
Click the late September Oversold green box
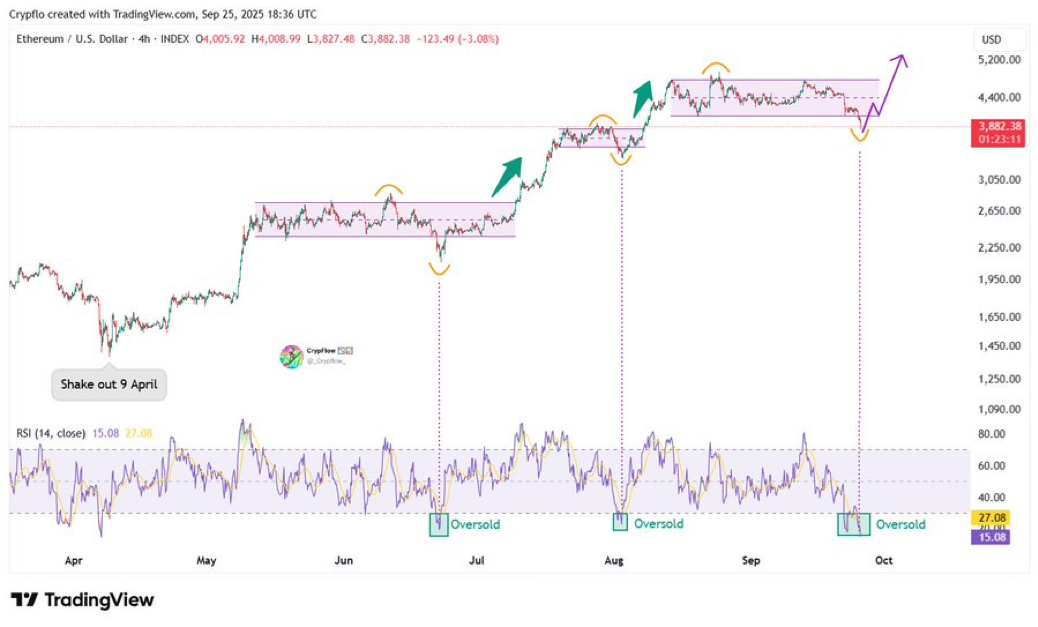point(854,524)
